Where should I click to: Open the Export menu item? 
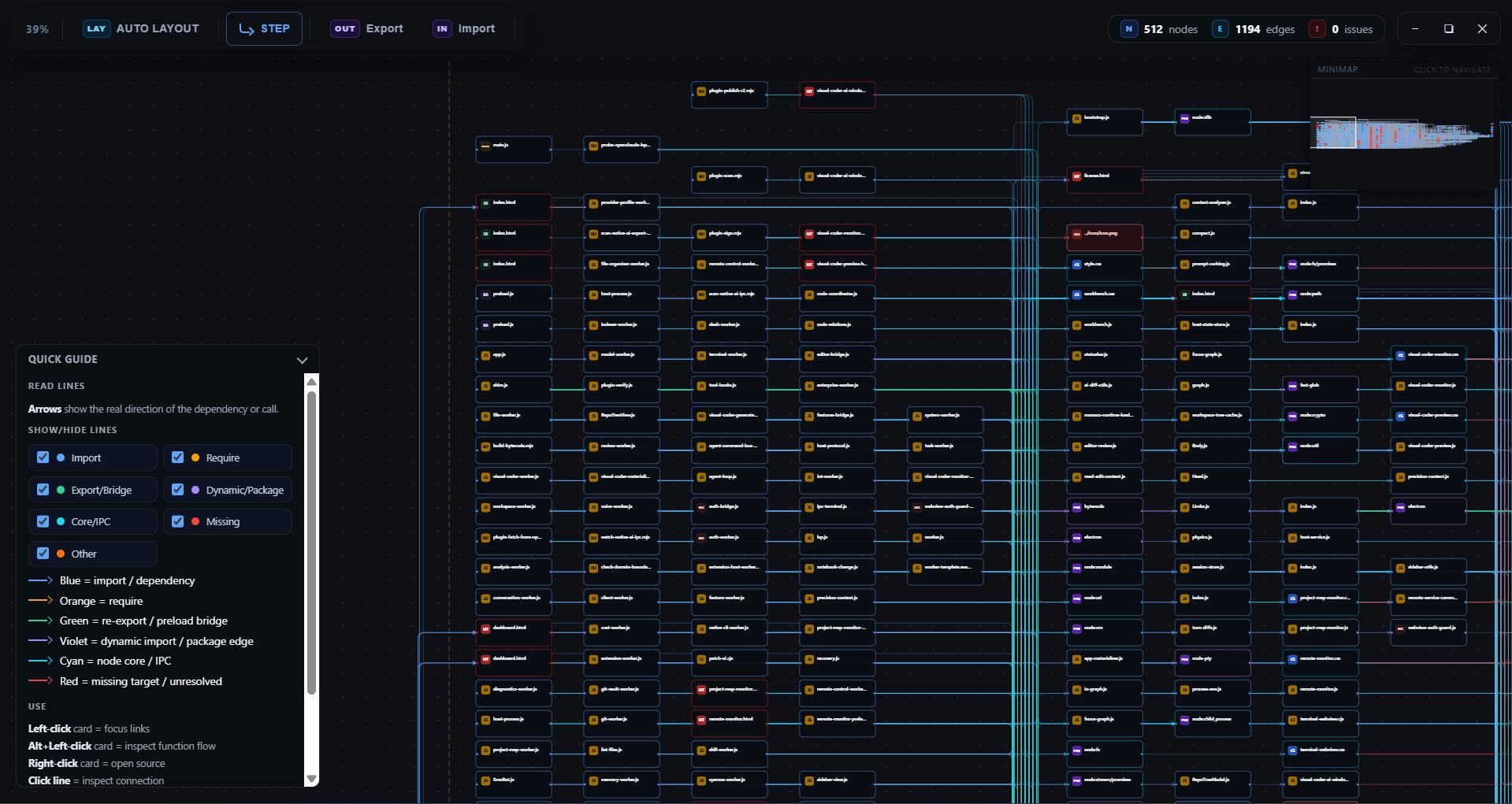point(366,29)
